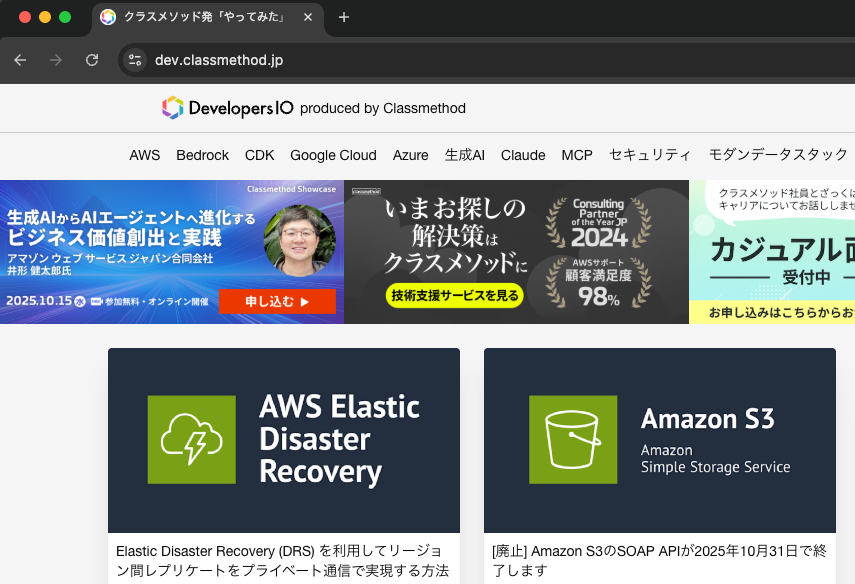This screenshot has height=584, width=855.
Task: Open the セキュリティ category
Action: (650, 155)
